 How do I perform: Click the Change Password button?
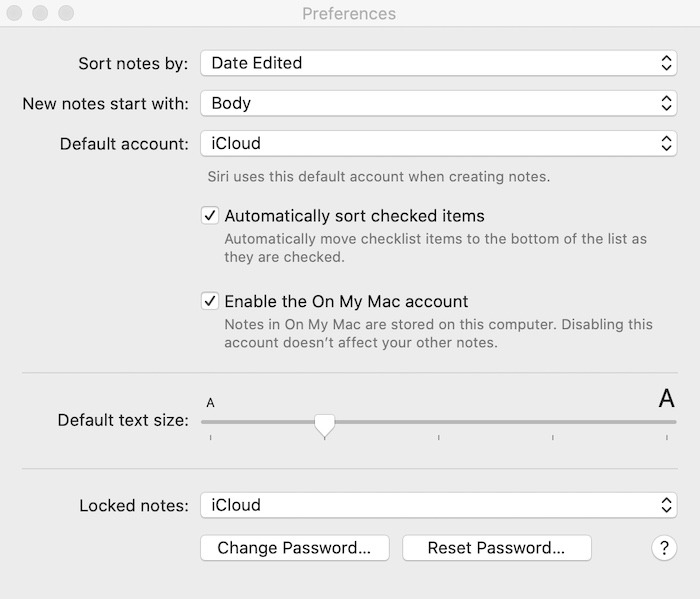coord(295,548)
